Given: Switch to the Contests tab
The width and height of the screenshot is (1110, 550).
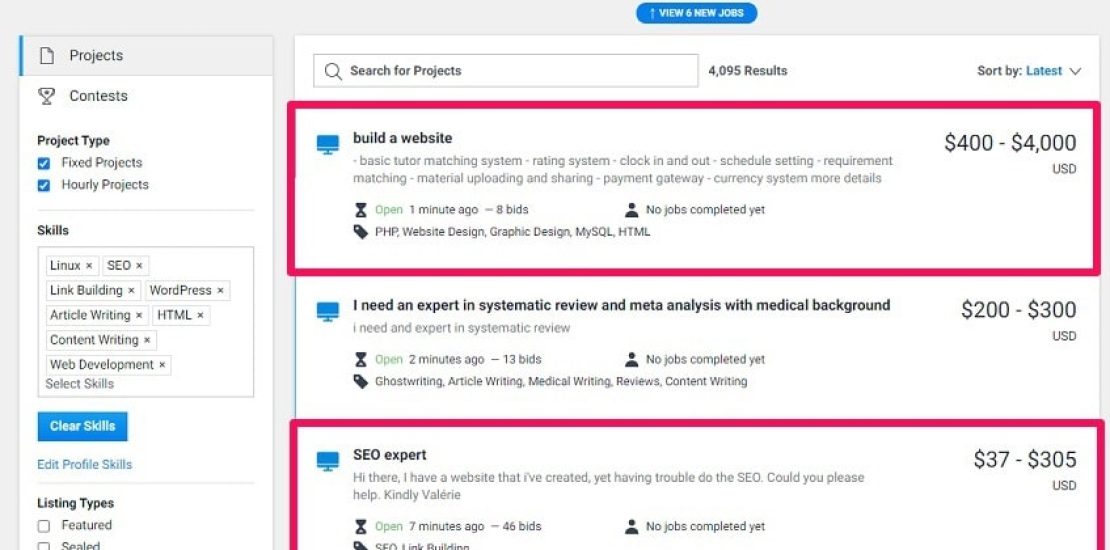Looking at the screenshot, I should (98, 96).
